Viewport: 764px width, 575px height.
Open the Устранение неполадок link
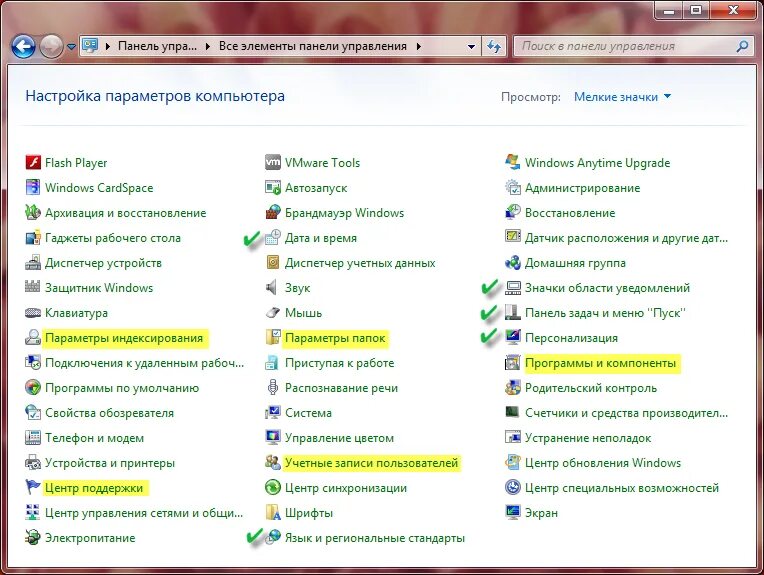click(588, 438)
